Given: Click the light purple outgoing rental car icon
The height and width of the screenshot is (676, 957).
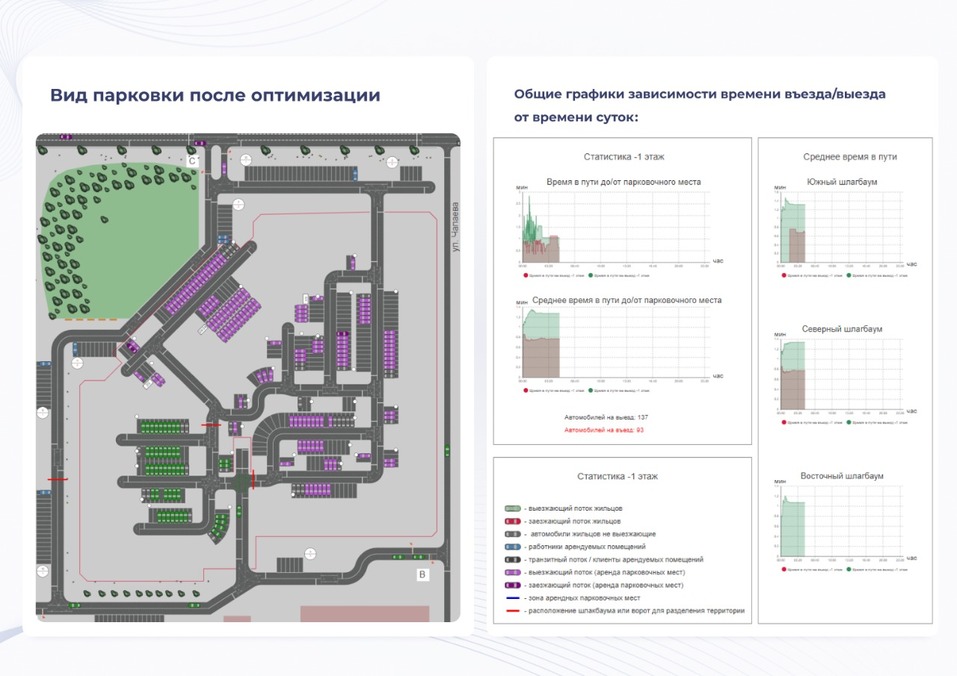Looking at the screenshot, I should point(511,572).
